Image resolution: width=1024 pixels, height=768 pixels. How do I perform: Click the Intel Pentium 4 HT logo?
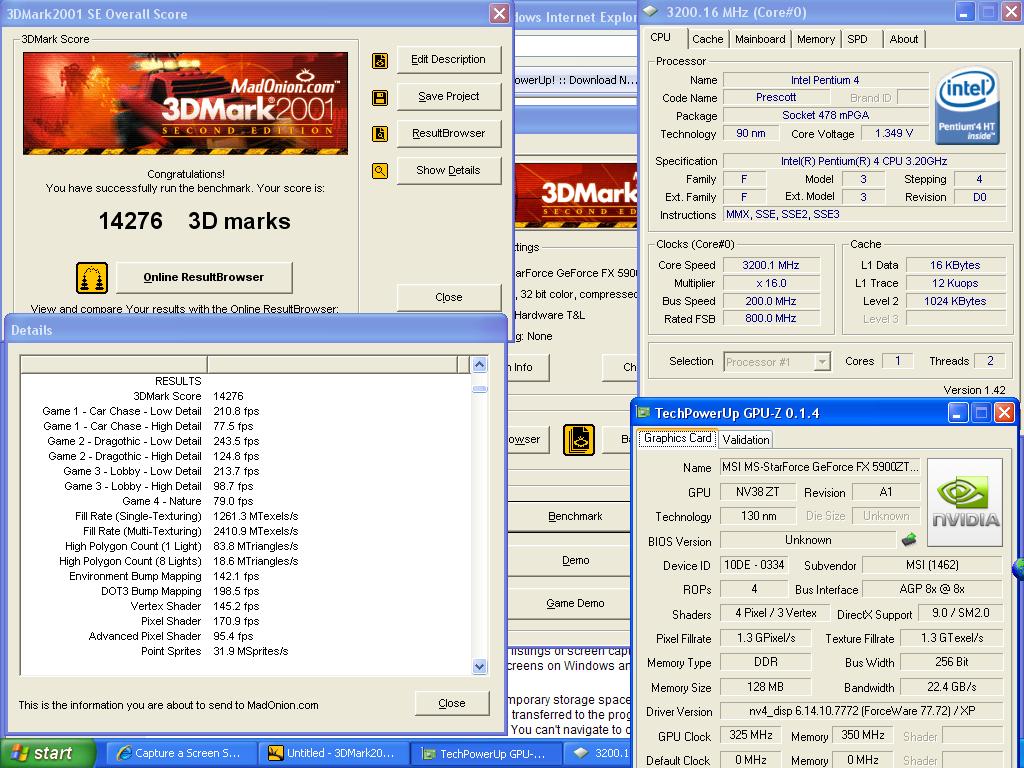click(x=967, y=106)
